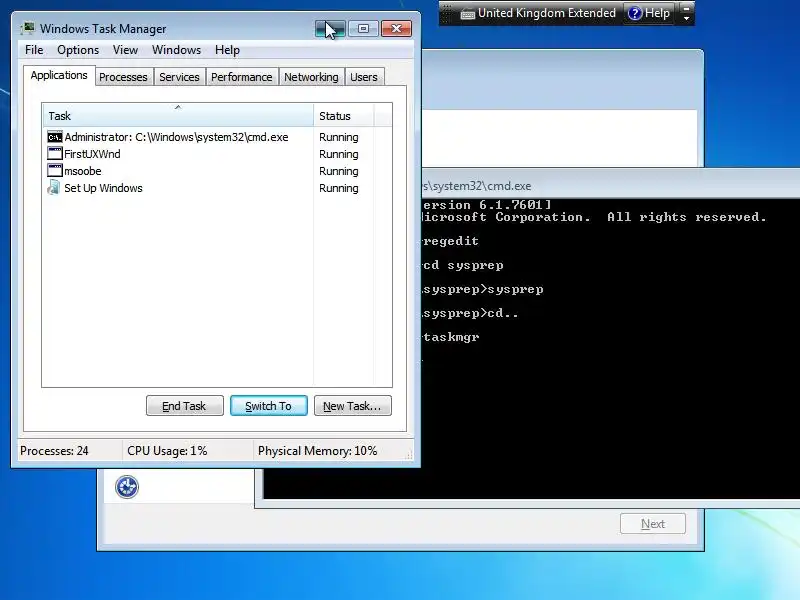Sort by the Task column header
800x600 pixels.
pos(178,115)
